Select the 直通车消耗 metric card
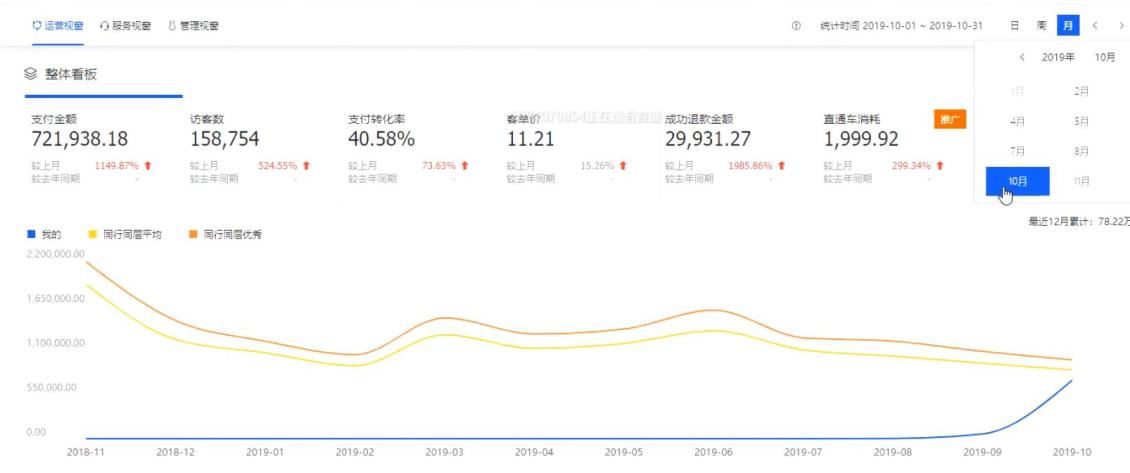1130x473 pixels. click(x=895, y=149)
